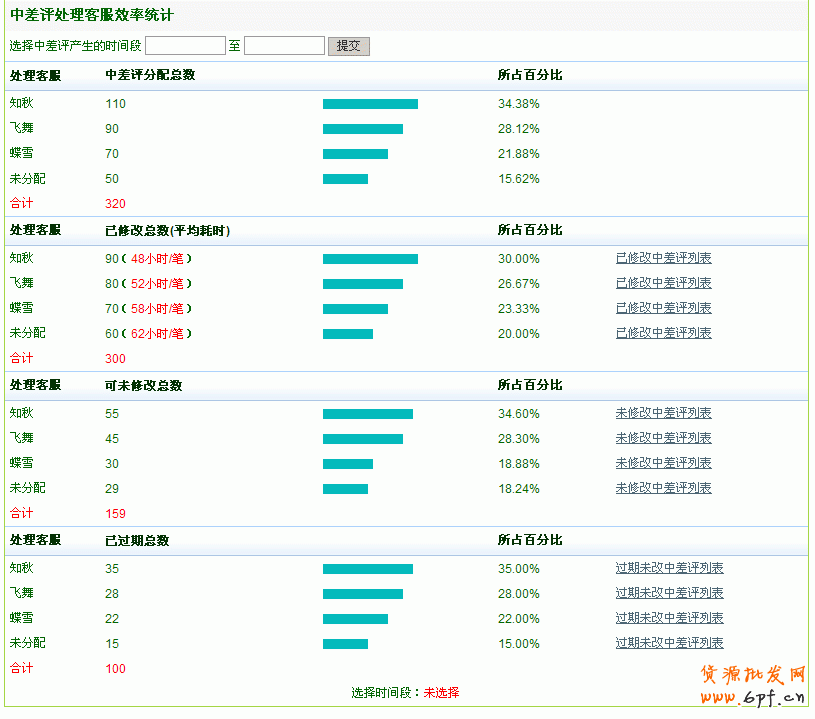
Task: Open 蝶雪's 已修改中差评列表 link
Action: point(662,308)
